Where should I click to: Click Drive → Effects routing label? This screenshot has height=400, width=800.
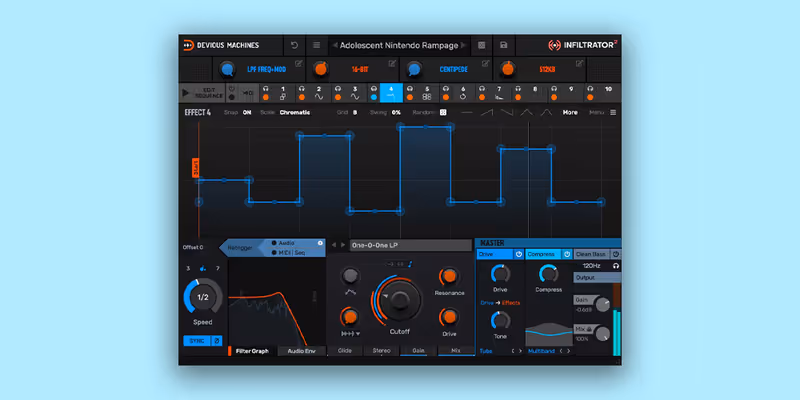(x=500, y=303)
